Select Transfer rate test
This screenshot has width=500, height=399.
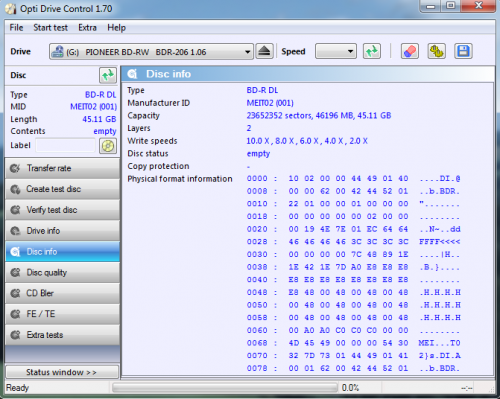[x=63, y=168]
